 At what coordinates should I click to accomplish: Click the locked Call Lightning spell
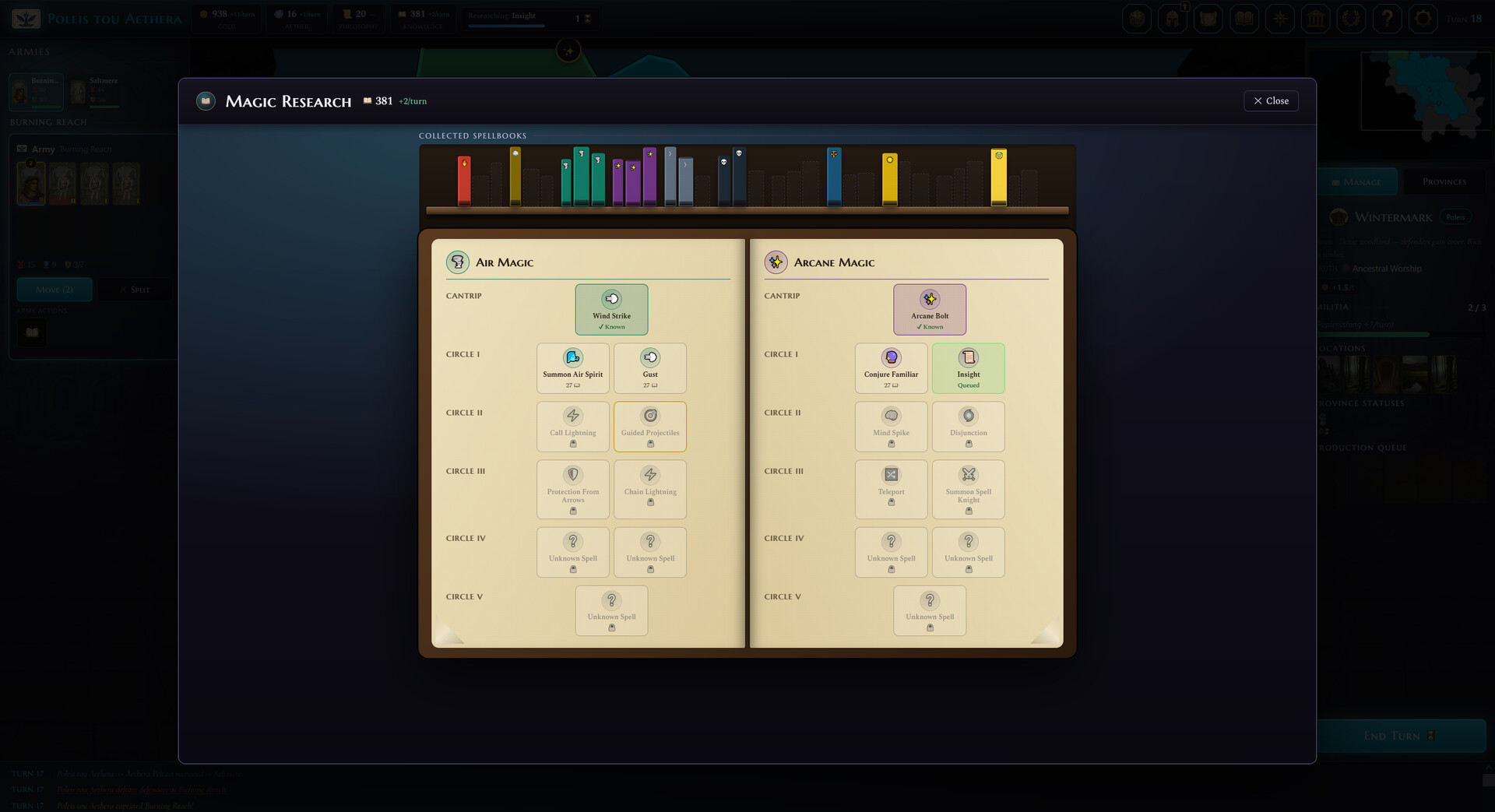click(572, 427)
